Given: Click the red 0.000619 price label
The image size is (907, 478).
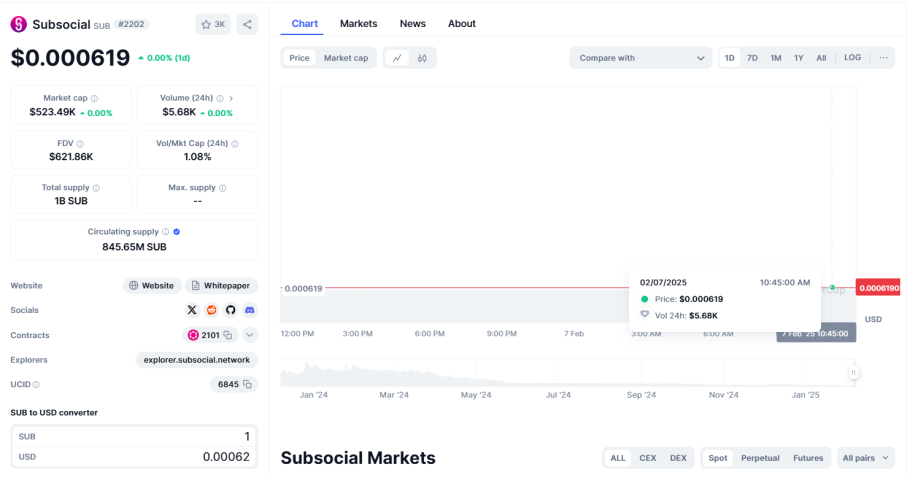Looking at the screenshot, I should (878, 288).
